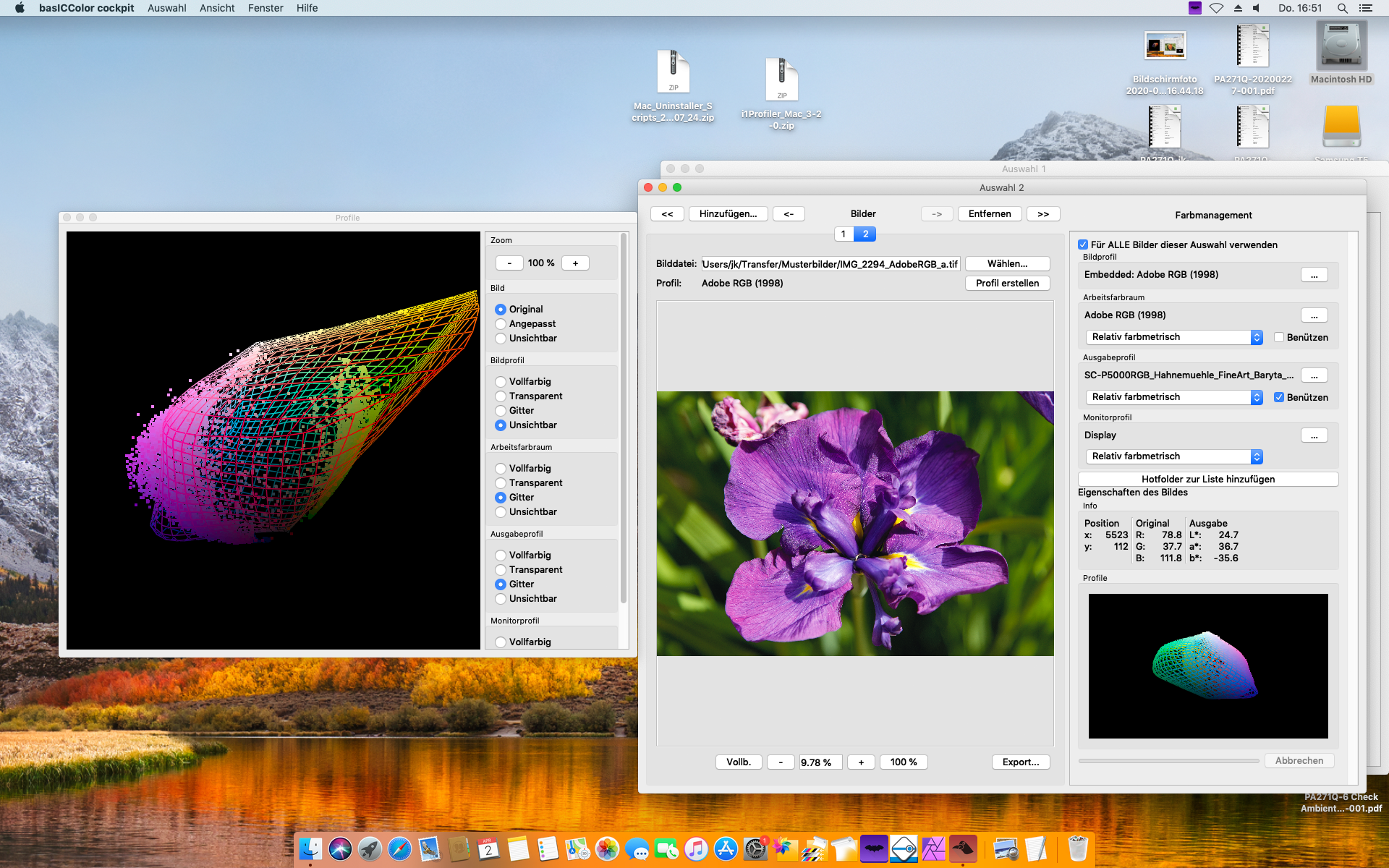This screenshot has width=1389, height=868.
Task: Launch Safari from the dock
Action: [399, 848]
